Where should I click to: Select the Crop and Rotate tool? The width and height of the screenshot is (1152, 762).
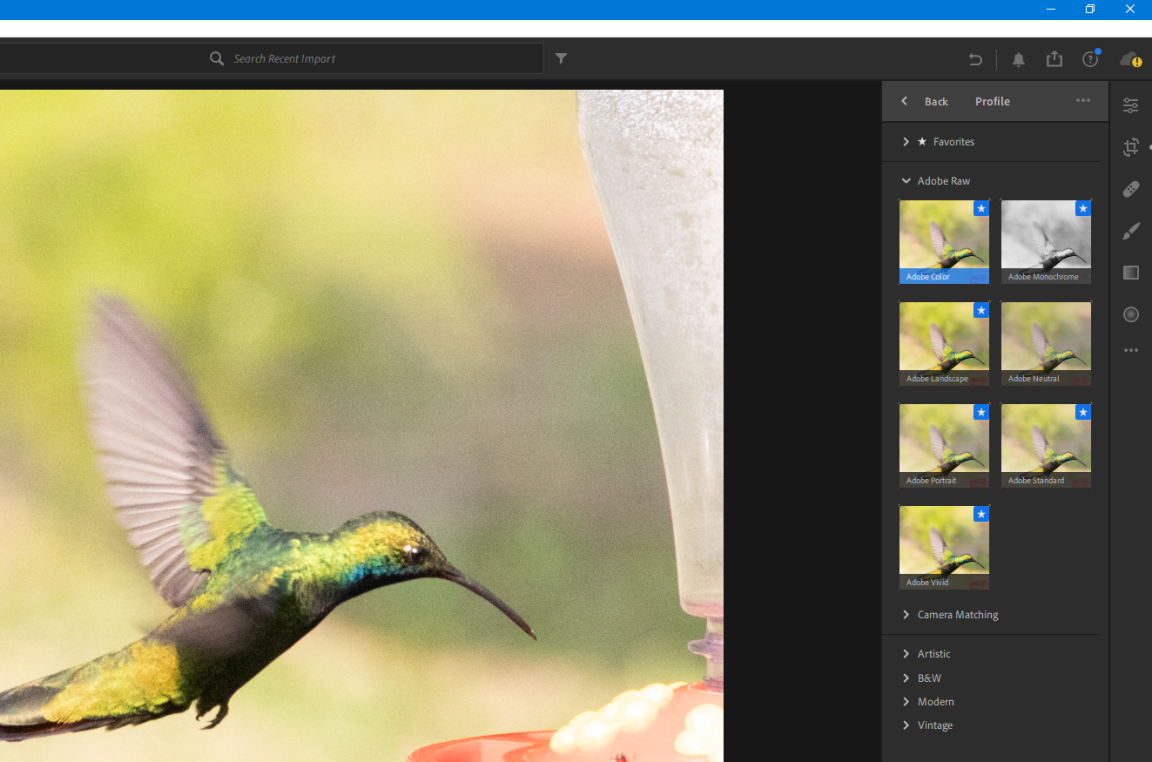point(1130,147)
